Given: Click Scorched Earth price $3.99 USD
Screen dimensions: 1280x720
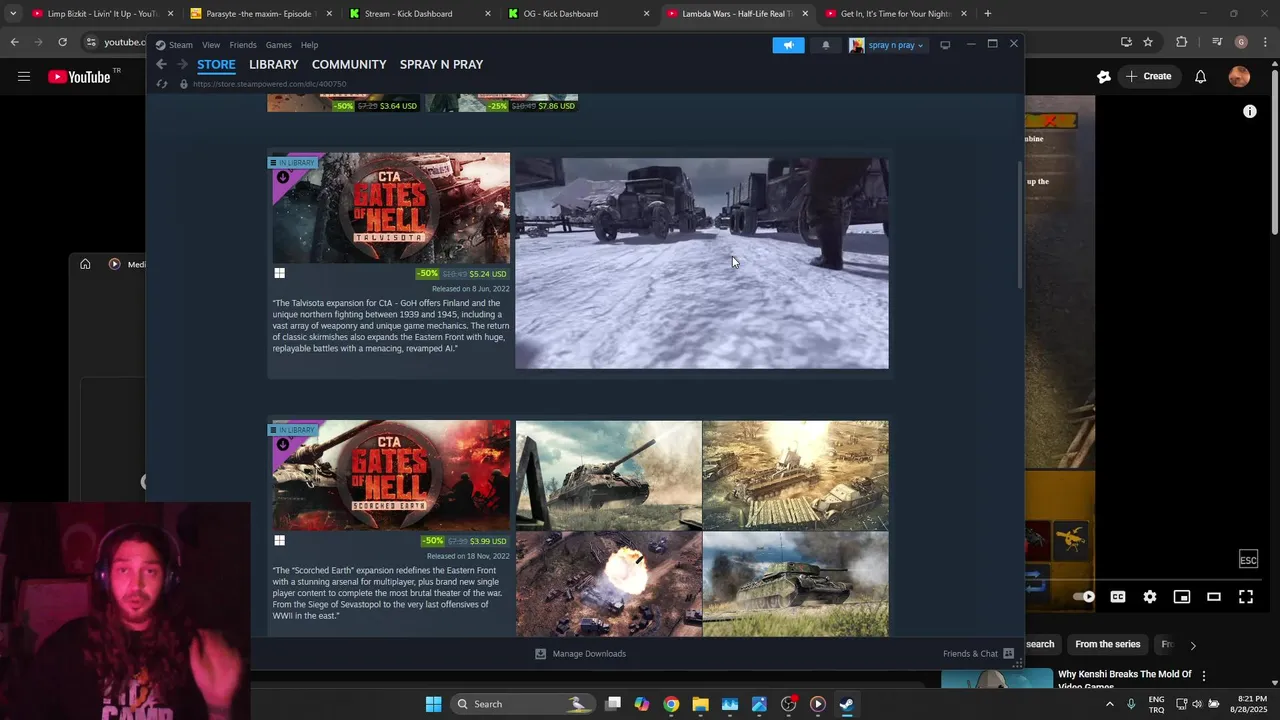Looking at the screenshot, I should [x=488, y=541].
